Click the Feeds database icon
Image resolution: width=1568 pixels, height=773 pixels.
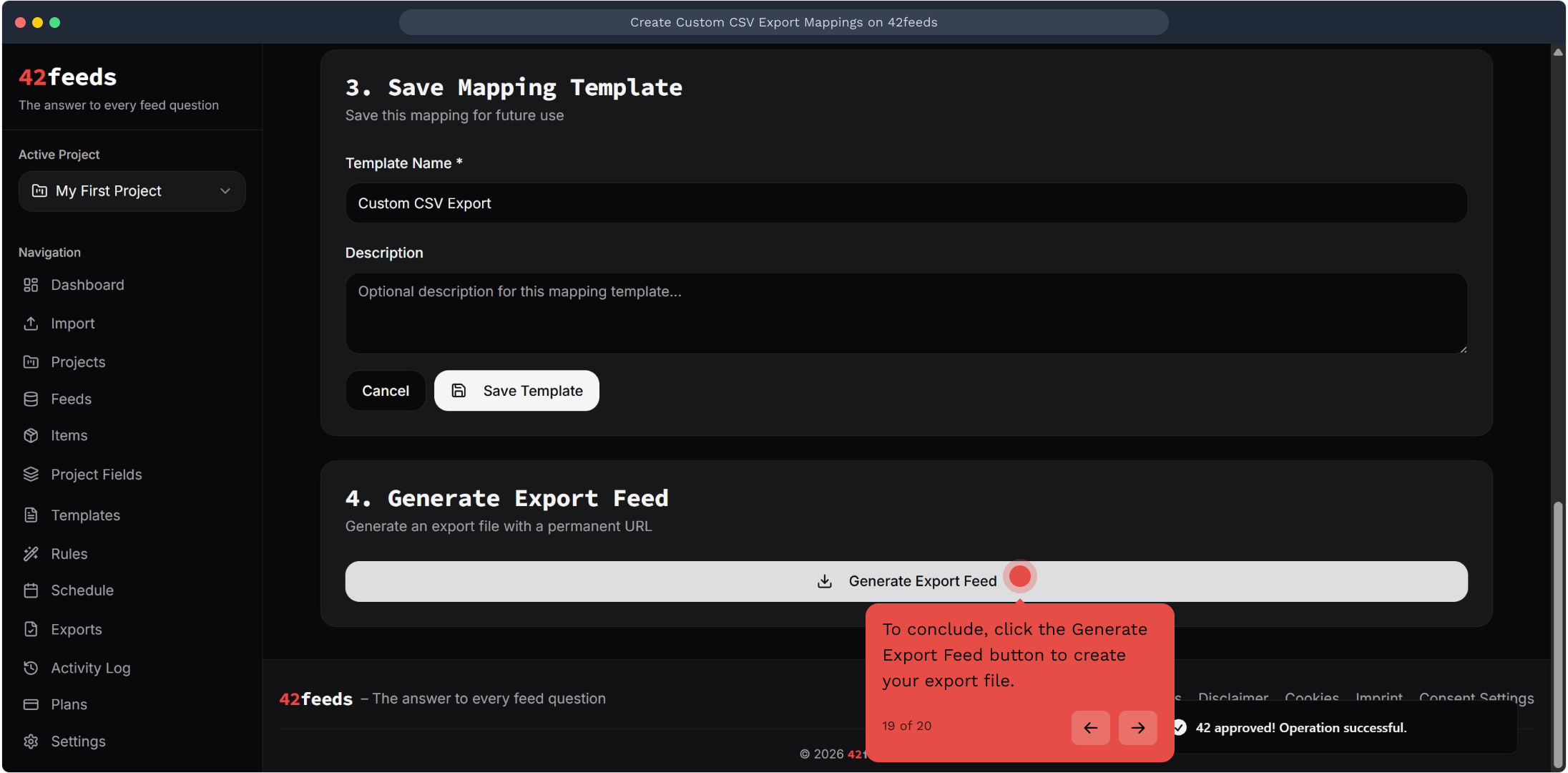pyautogui.click(x=31, y=399)
